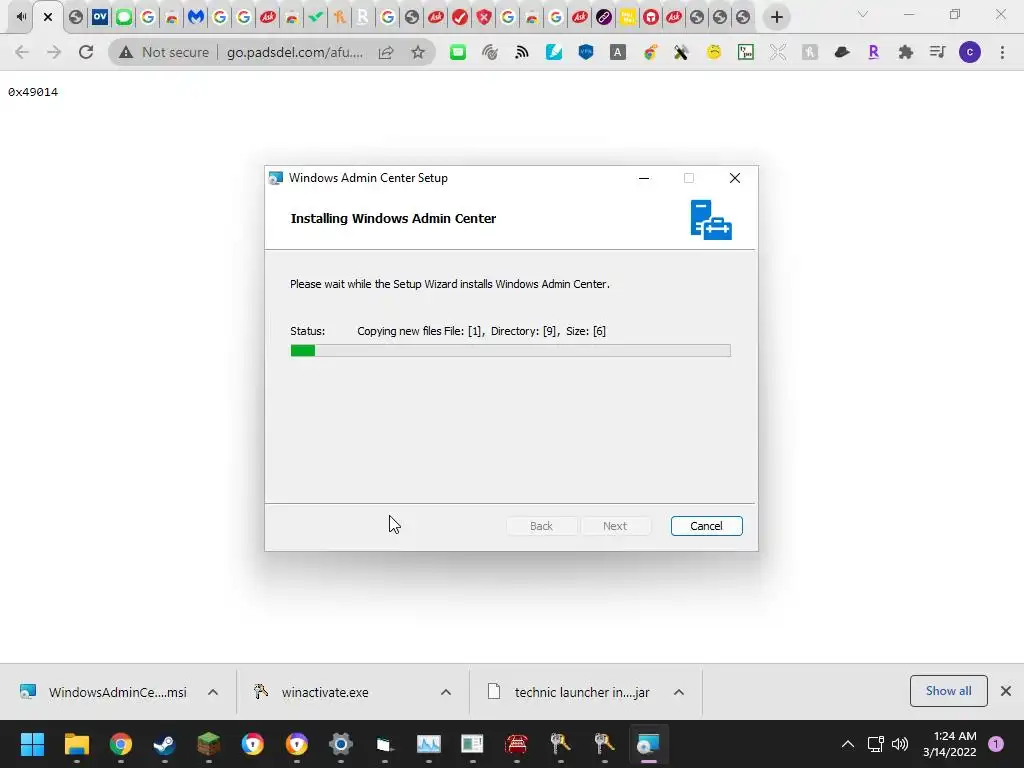Open the tab search dropdown chevron
1024x768 pixels.
[x=863, y=14]
